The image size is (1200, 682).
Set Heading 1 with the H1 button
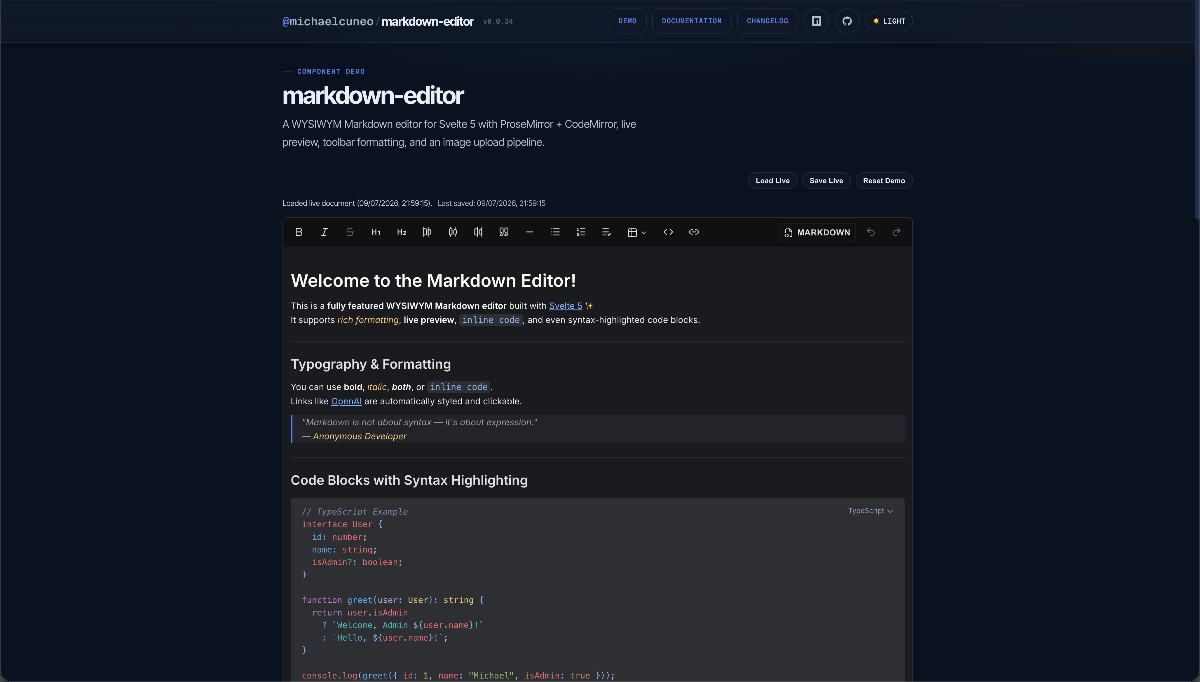376,232
